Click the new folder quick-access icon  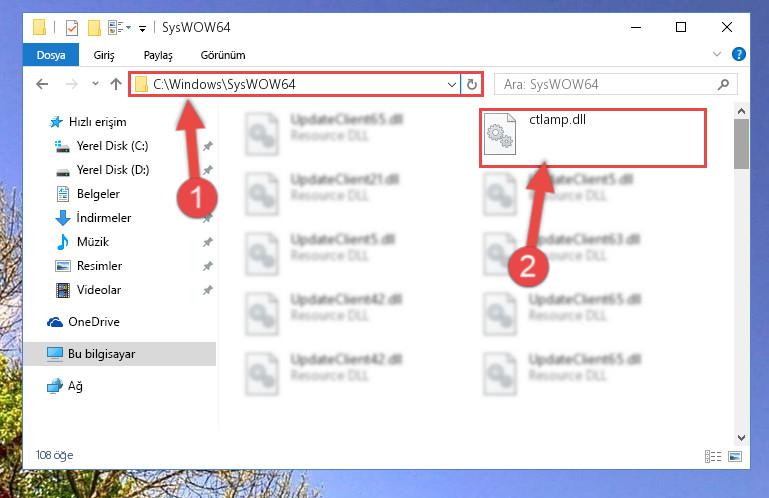coord(94,27)
